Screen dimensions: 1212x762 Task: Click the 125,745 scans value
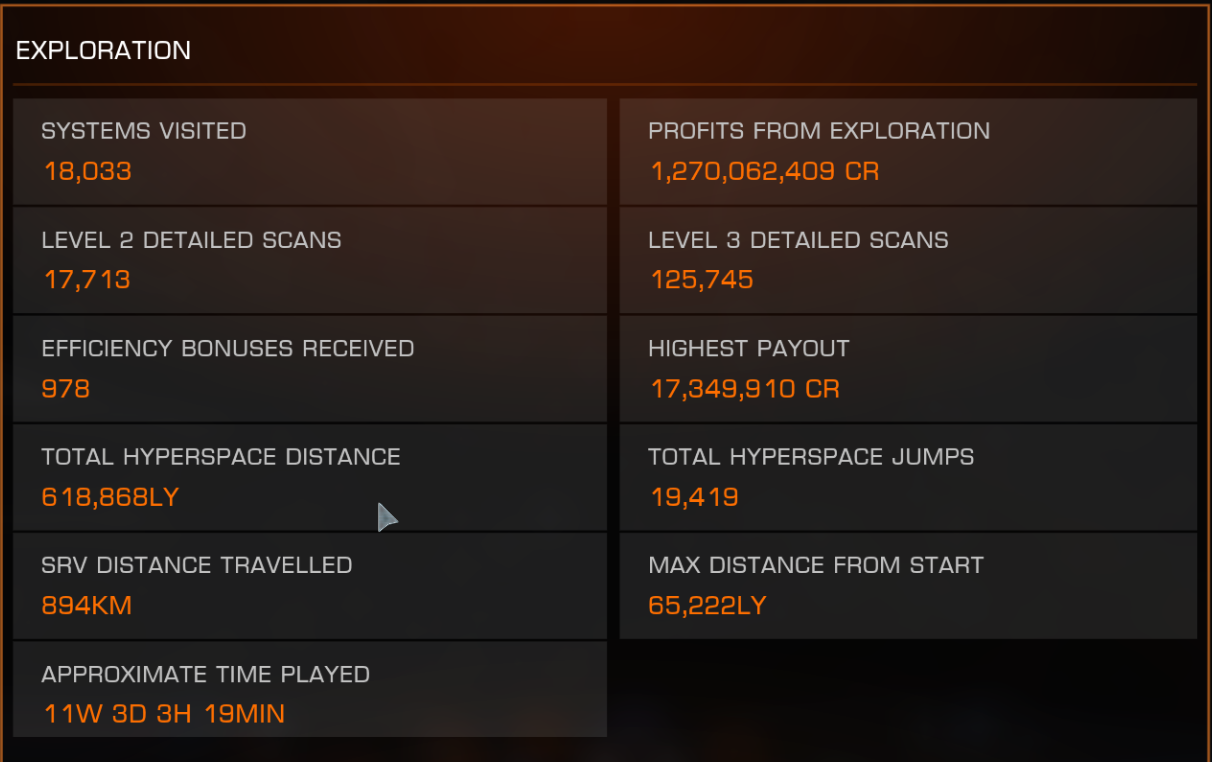tap(702, 279)
